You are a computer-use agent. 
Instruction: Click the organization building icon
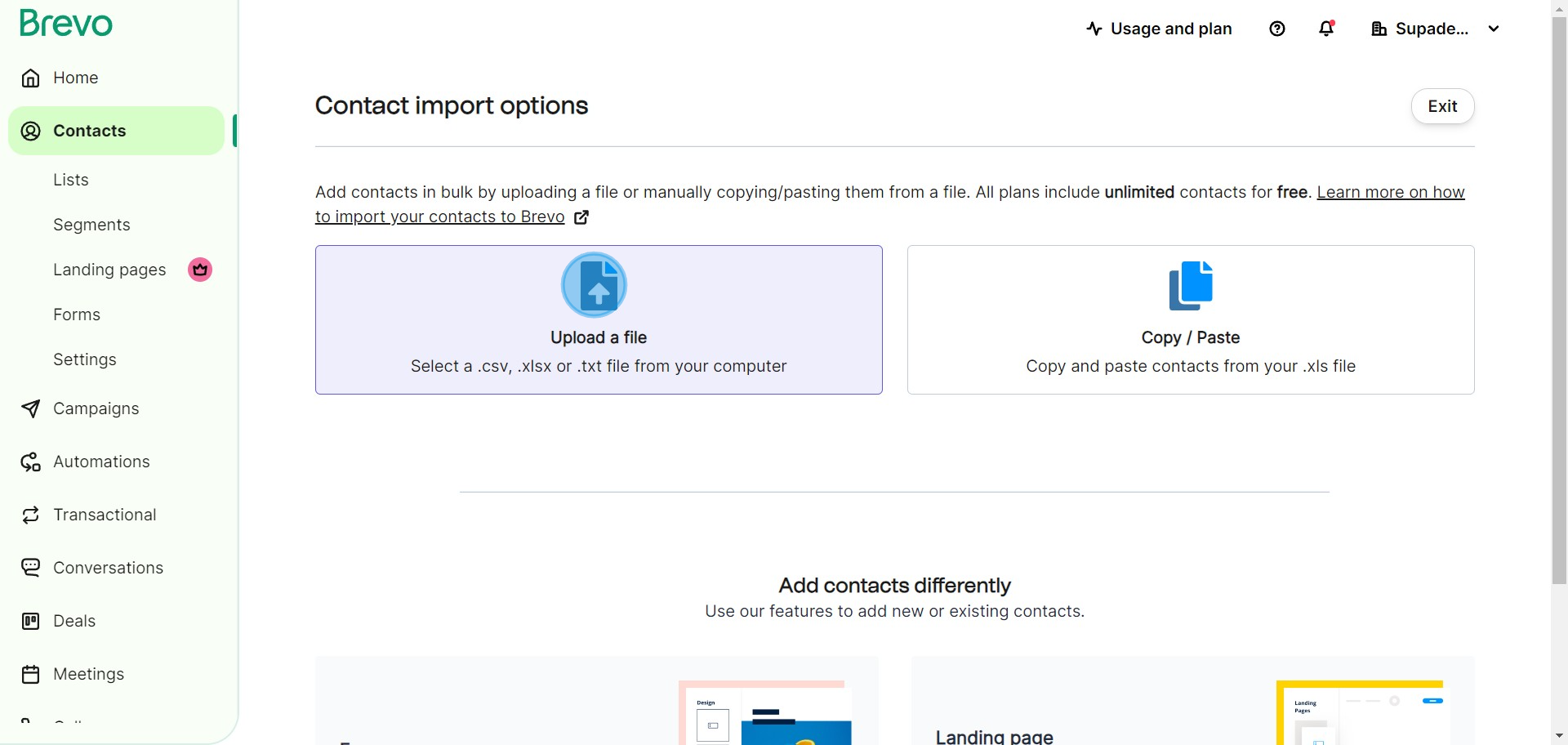[x=1379, y=29]
